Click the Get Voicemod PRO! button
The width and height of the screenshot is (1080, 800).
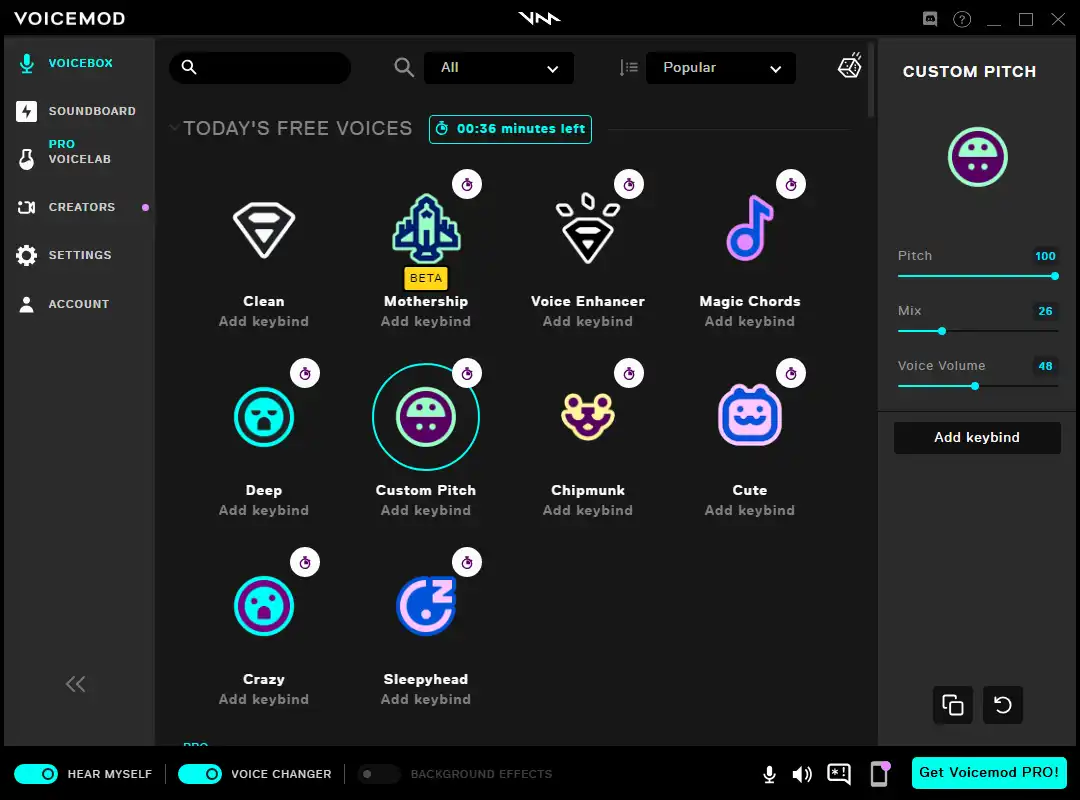point(989,772)
